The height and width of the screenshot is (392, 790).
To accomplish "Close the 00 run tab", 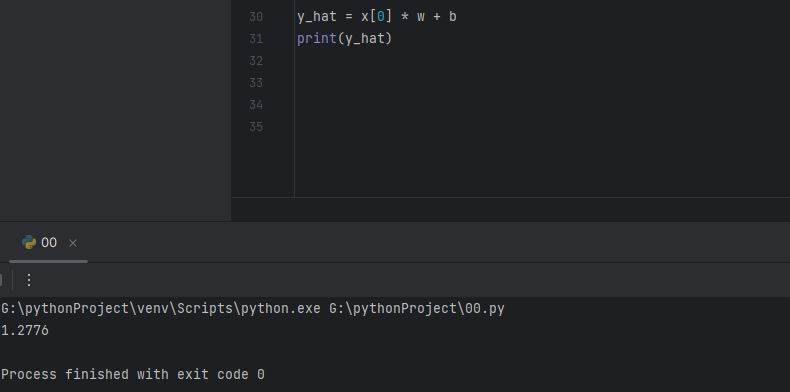I will 73,243.
